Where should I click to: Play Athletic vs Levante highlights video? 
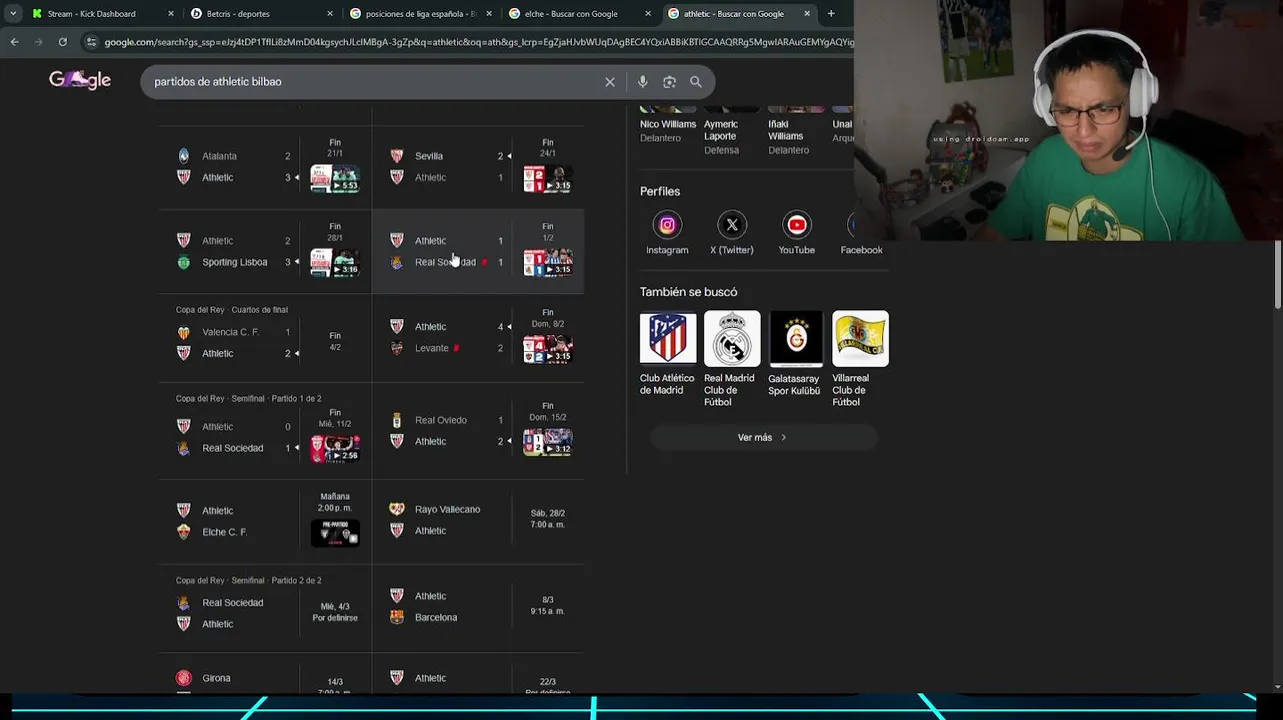coord(548,349)
